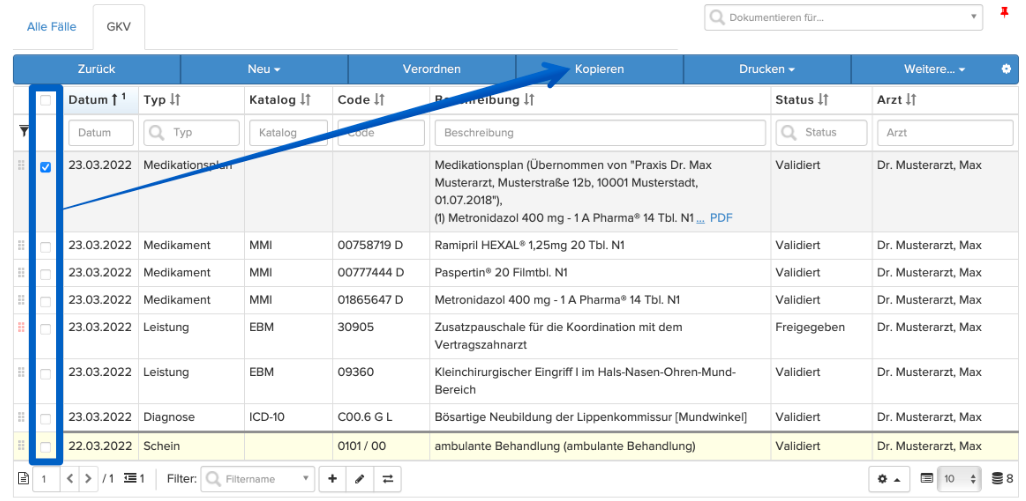
Task: Select the GKV tab
Action: click(118, 27)
